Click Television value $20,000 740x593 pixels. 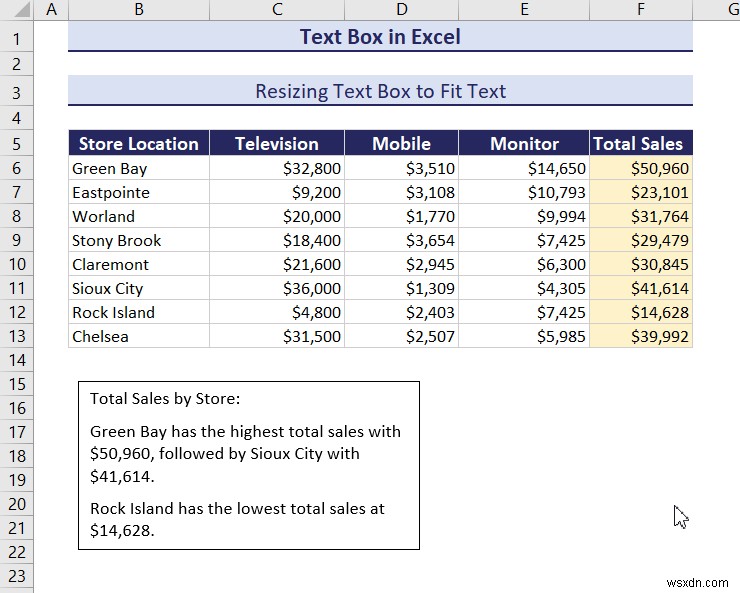click(x=277, y=216)
